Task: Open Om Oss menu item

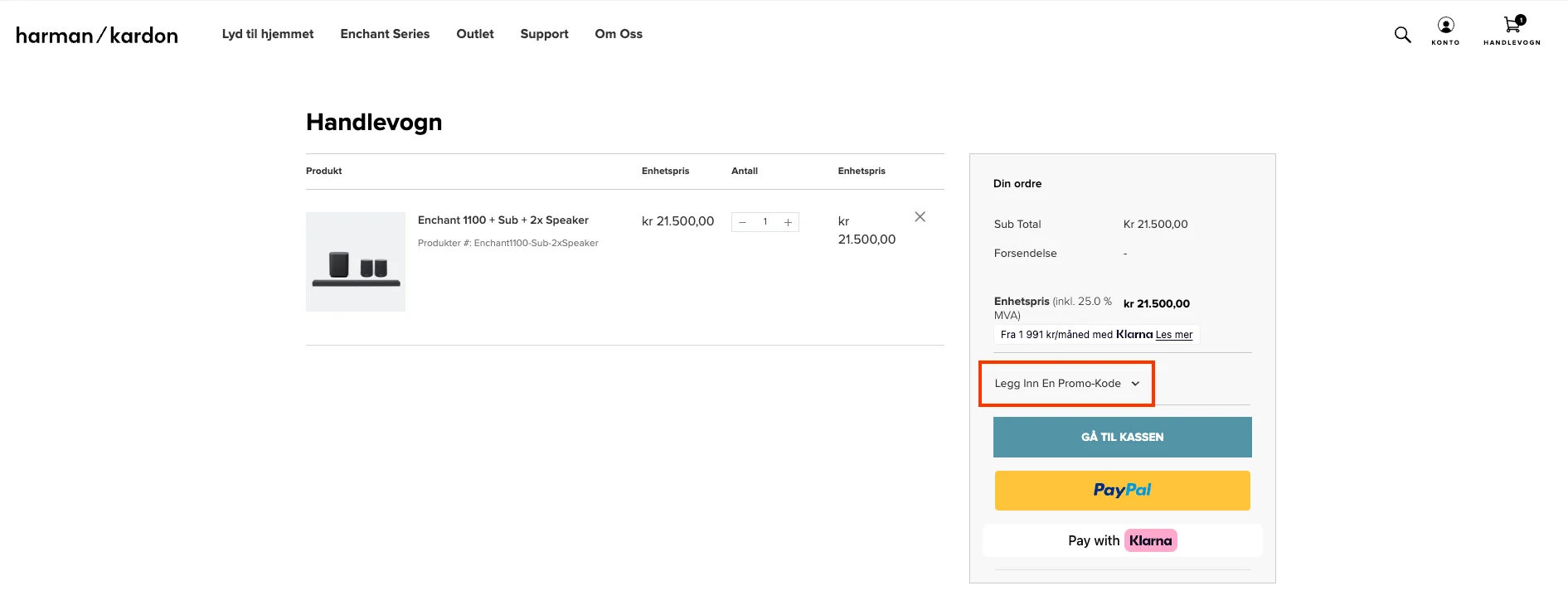Action: 619,34
